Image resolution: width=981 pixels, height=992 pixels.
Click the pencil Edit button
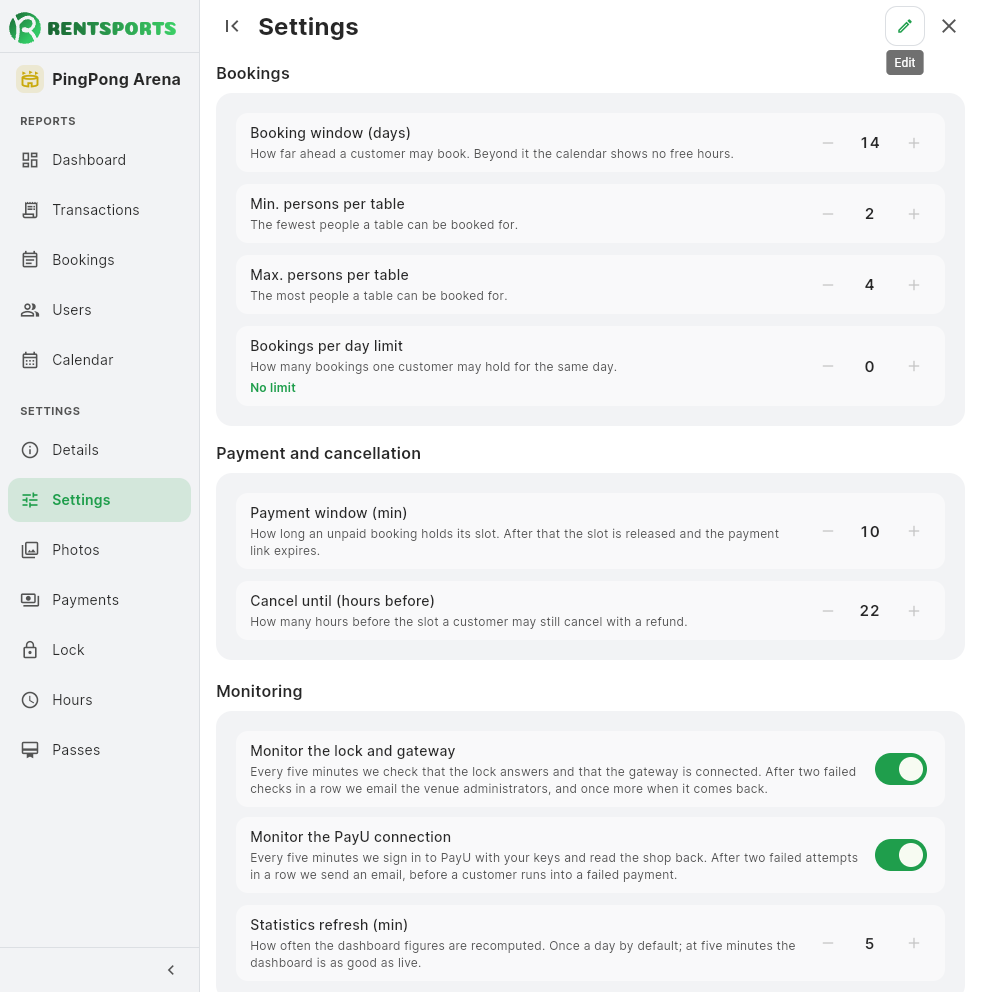pos(904,26)
